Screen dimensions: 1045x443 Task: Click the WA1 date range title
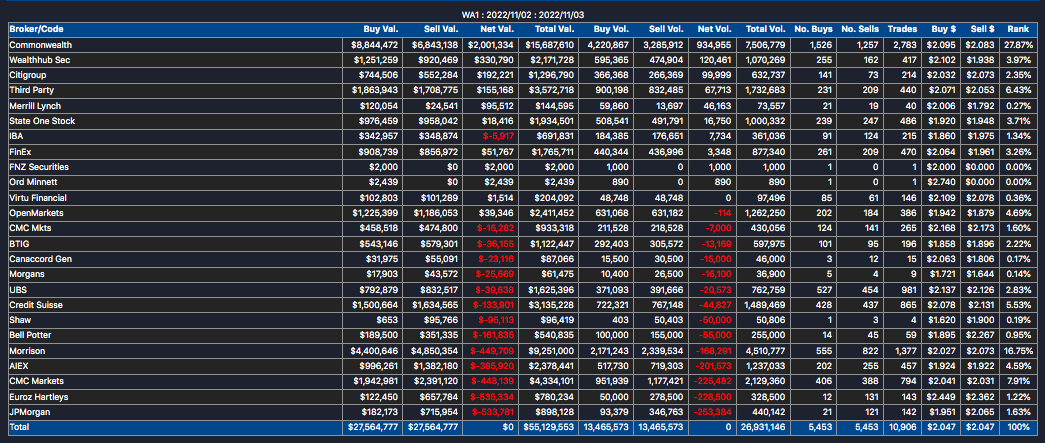pyautogui.click(x=523, y=14)
